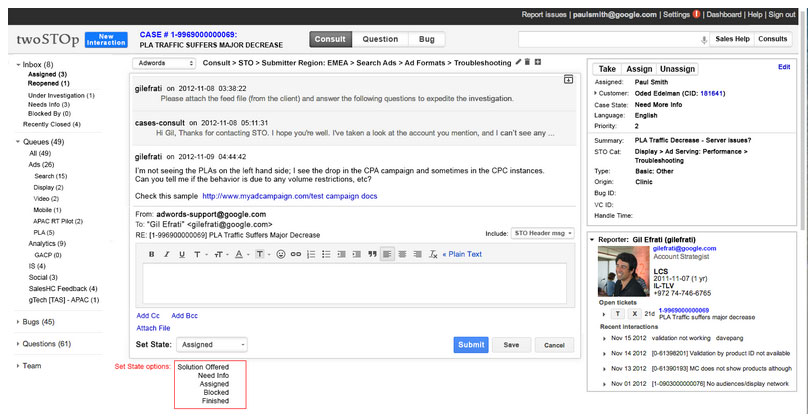Click the smiley emoticon icon

pos(281,254)
